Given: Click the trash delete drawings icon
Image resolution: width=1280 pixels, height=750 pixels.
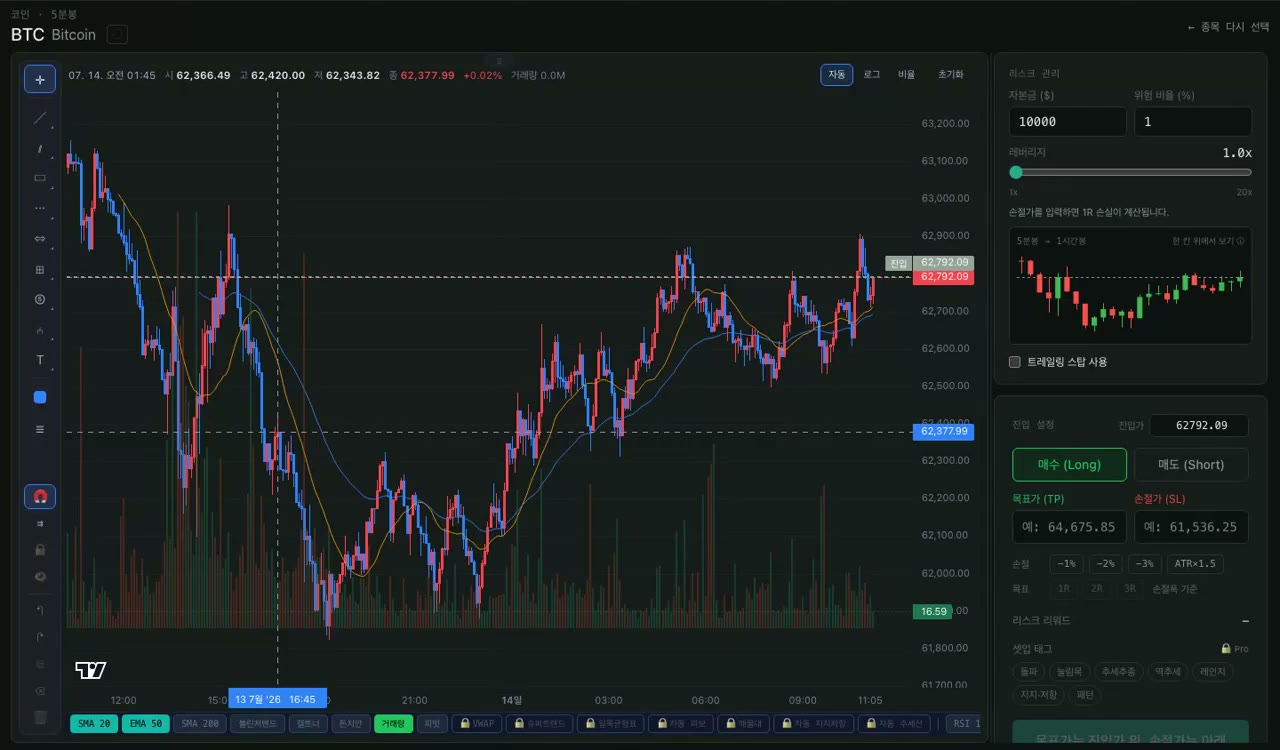Looking at the screenshot, I should click(40, 717).
